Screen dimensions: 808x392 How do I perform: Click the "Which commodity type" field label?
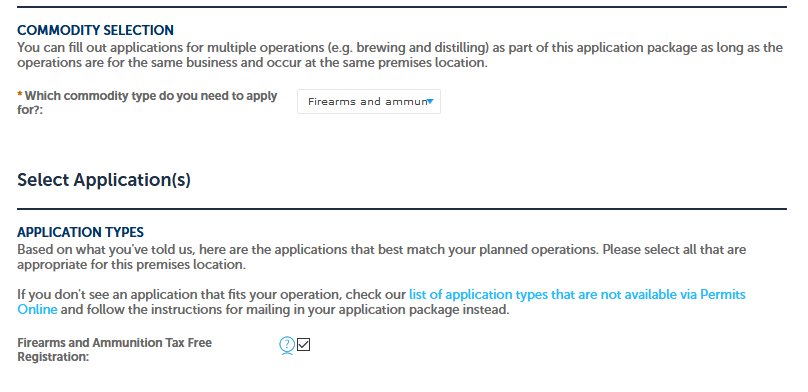click(x=147, y=103)
